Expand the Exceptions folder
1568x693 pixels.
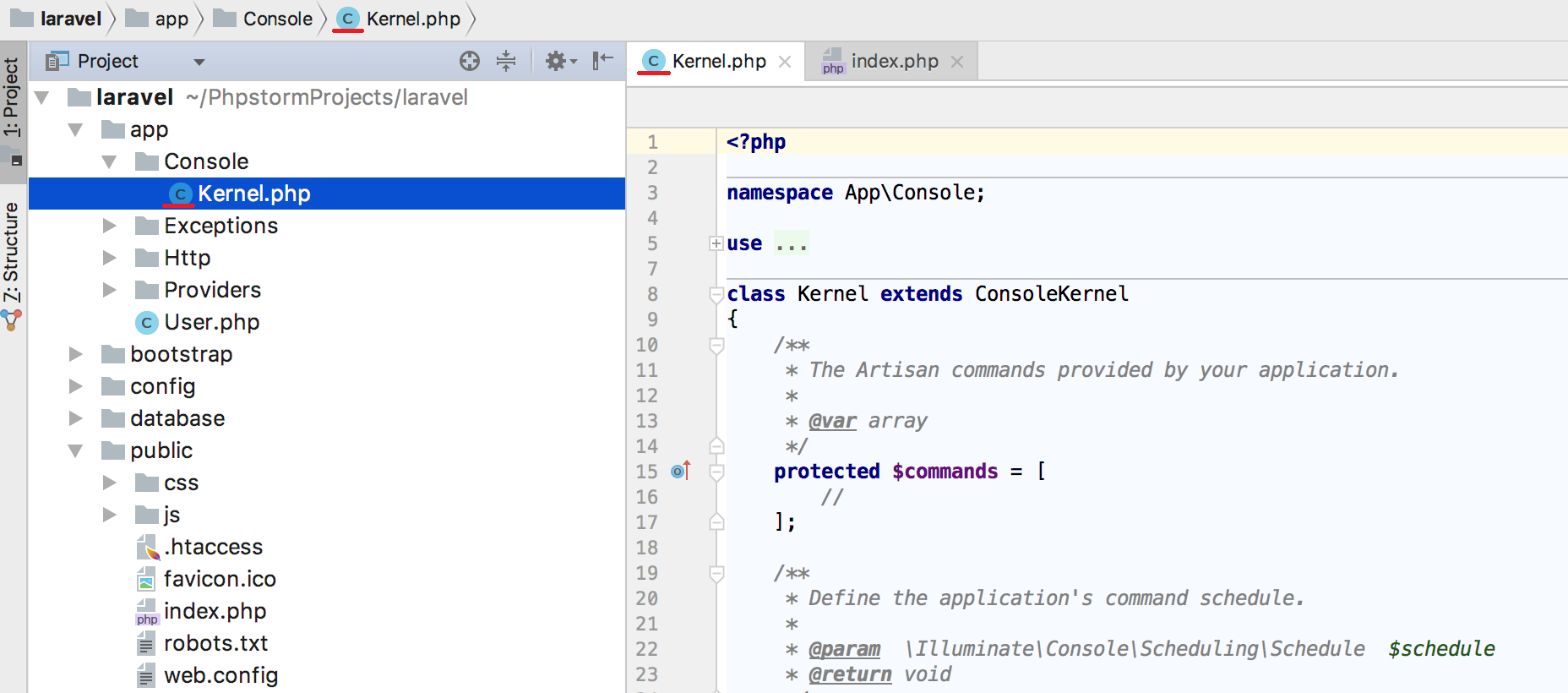click(x=109, y=226)
